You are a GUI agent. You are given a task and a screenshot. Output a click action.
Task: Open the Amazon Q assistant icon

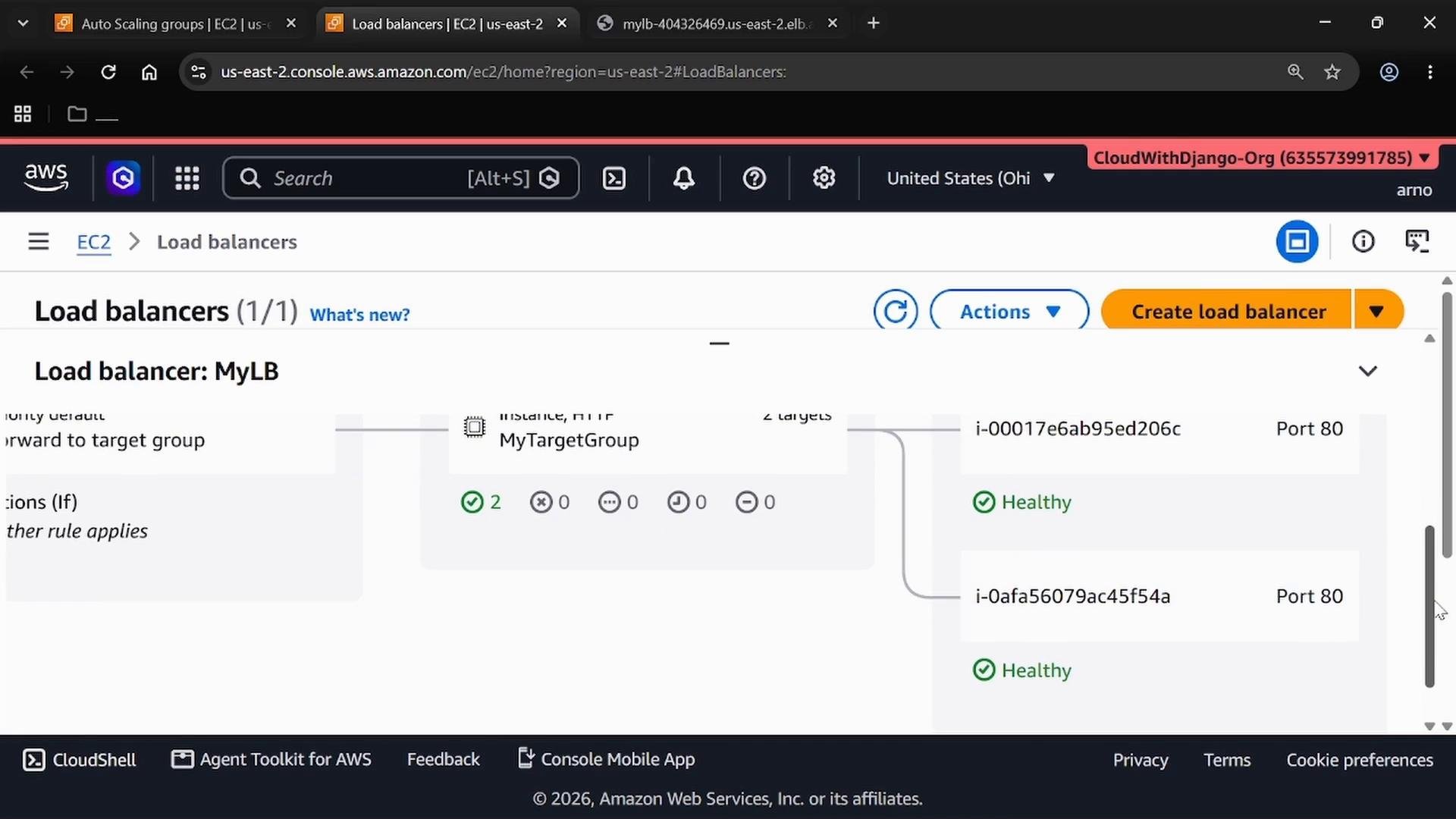(123, 178)
